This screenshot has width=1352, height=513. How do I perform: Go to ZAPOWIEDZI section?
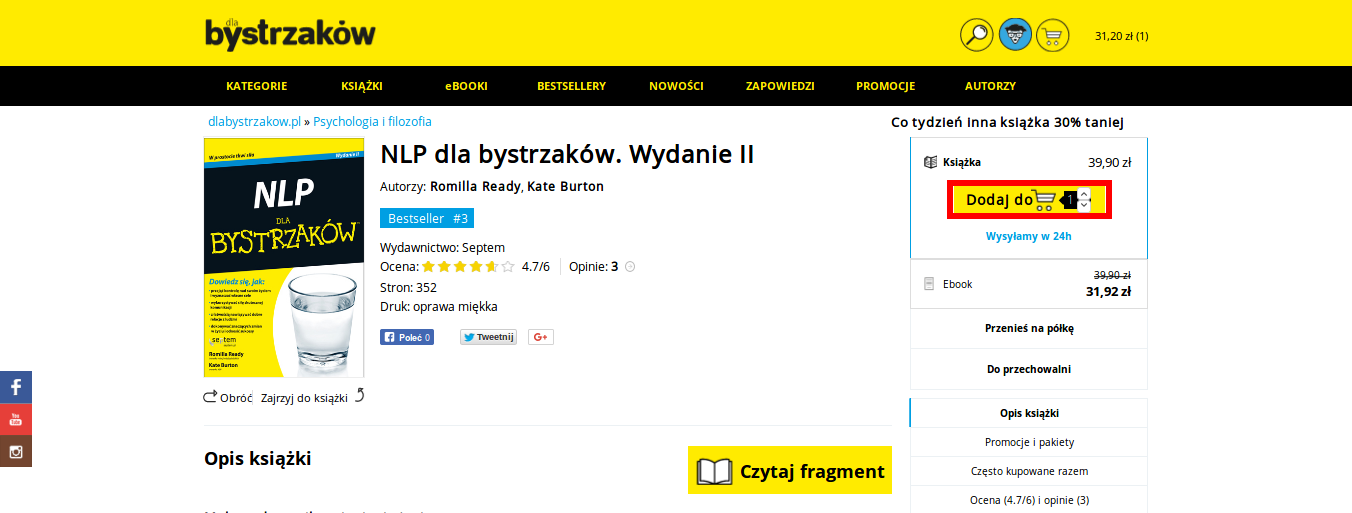(780, 86)
